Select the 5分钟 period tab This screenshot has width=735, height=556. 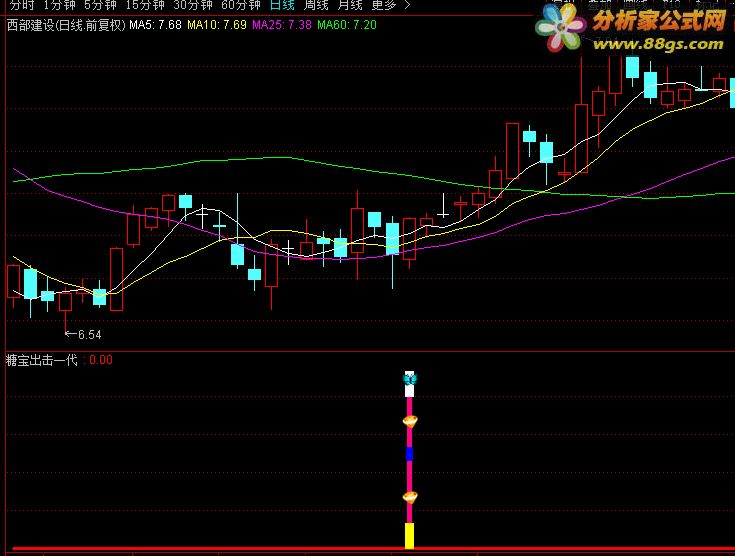[100, 5]
